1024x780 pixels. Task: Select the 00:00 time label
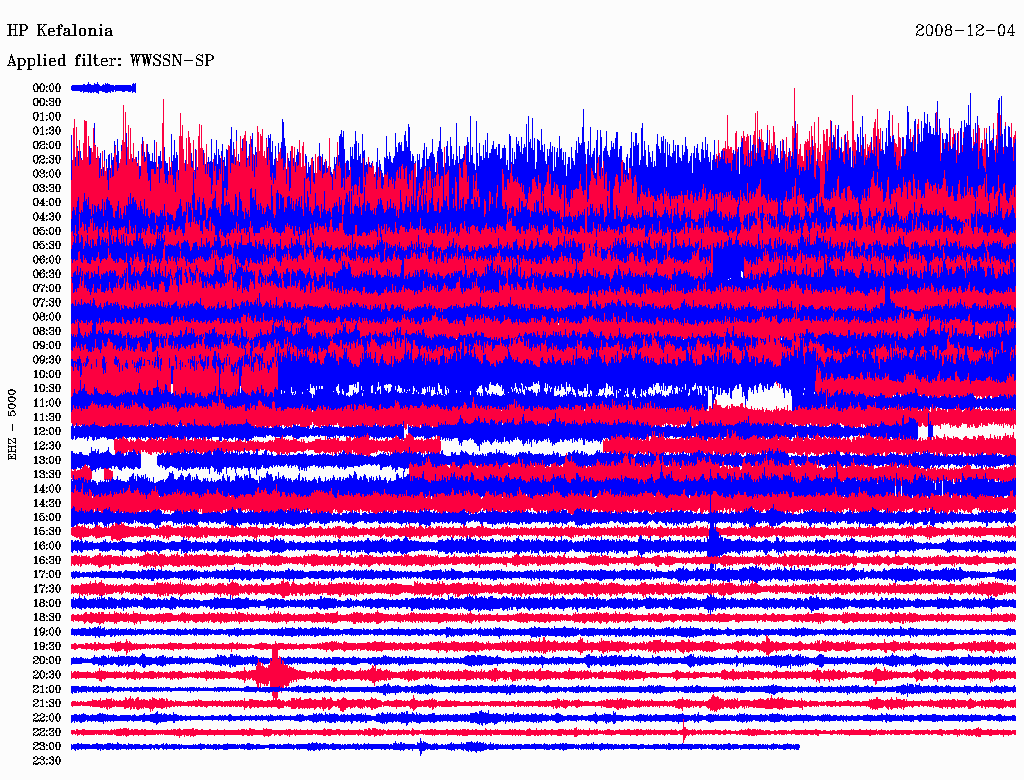coord(47,88)
